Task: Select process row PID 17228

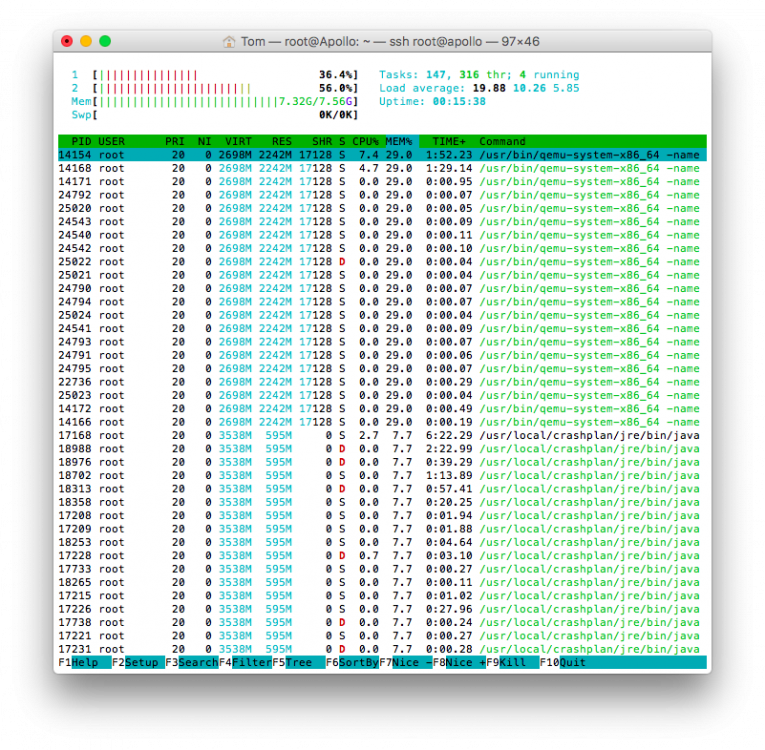Action: [x=382, y=556]
